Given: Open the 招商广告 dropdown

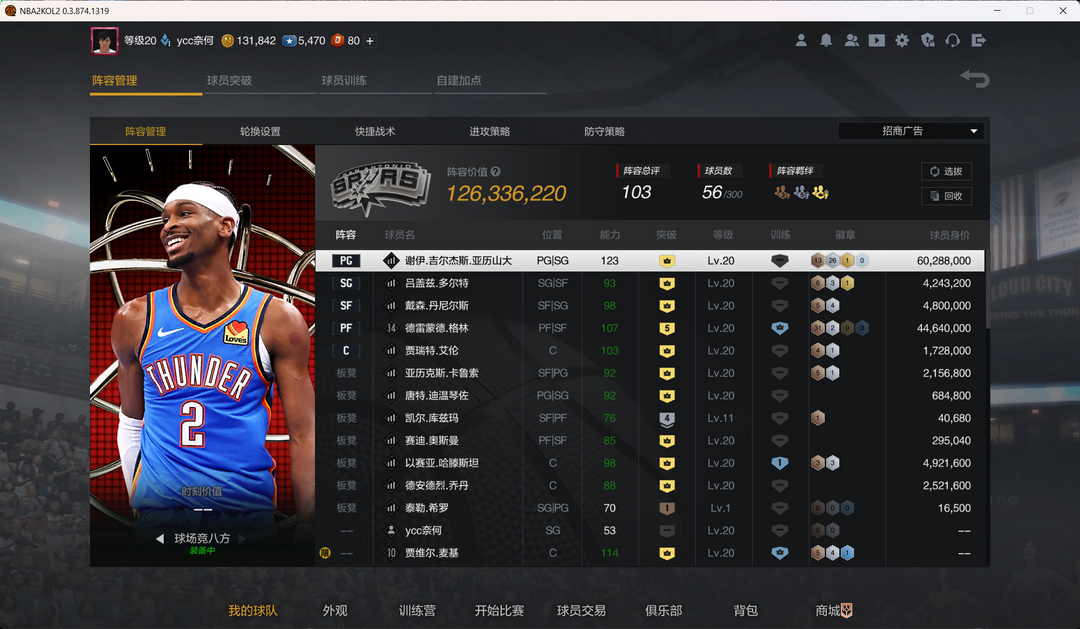Looking at the screenshot, I should [x=910, y=131].
